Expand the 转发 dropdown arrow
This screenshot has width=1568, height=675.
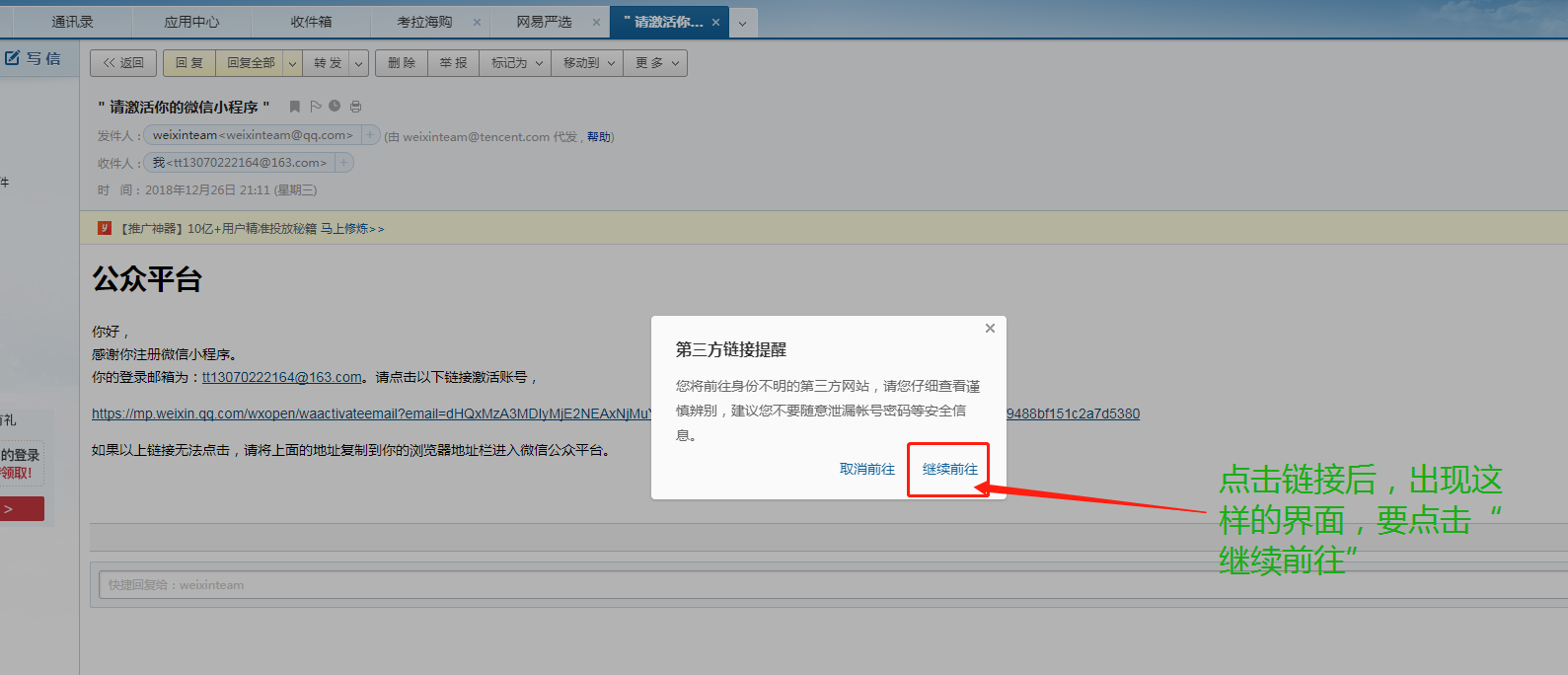tap(359, 63)
